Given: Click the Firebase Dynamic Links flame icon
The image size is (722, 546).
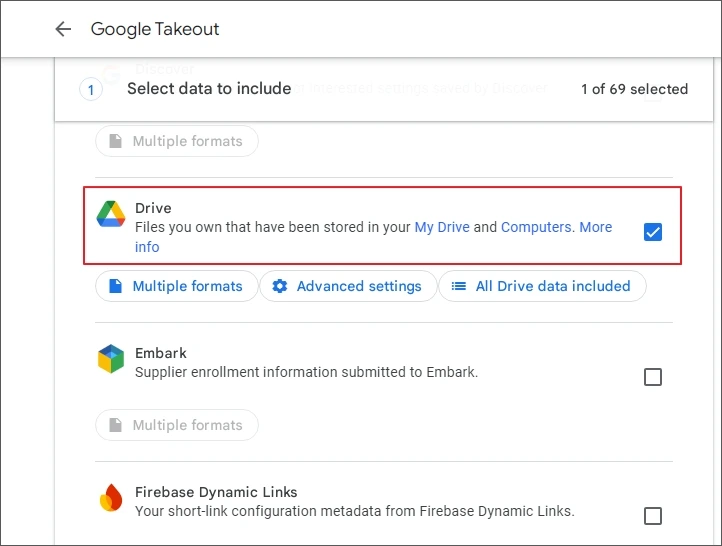Looking at the screenshot, I should 111,498.
